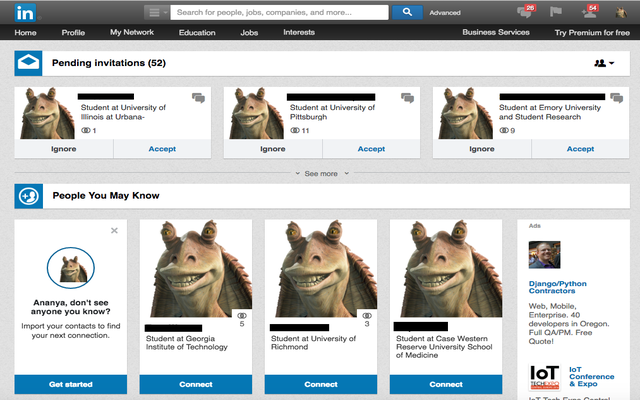Click the People You May Know icon

click(x=29, y=196)
